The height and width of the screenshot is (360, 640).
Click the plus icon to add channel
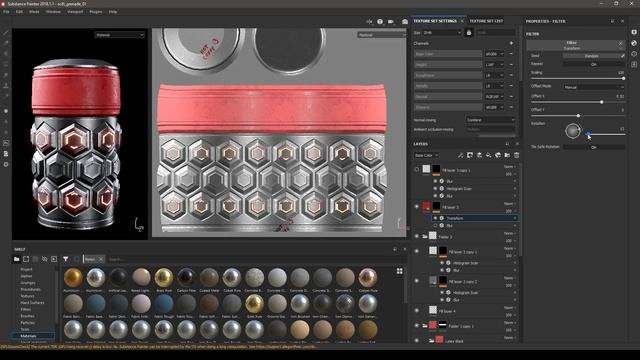click(511, 43)
